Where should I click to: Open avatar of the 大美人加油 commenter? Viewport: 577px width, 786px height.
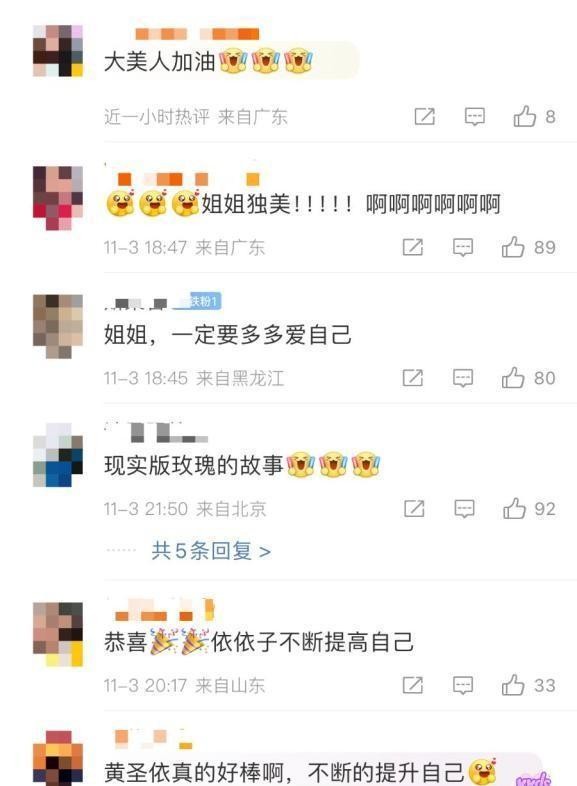[x=58, y=51]
